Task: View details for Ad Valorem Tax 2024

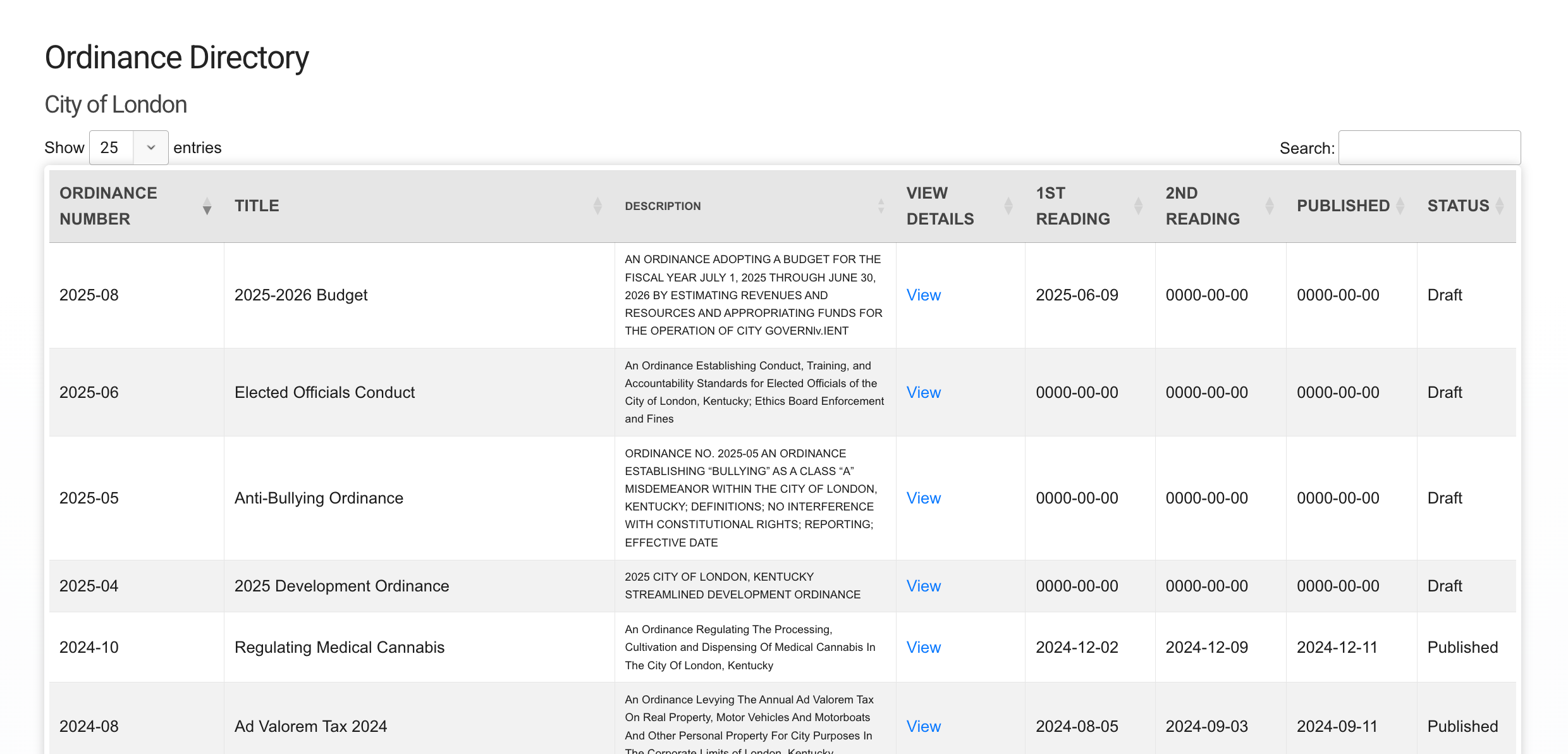Action: (923, 726)
